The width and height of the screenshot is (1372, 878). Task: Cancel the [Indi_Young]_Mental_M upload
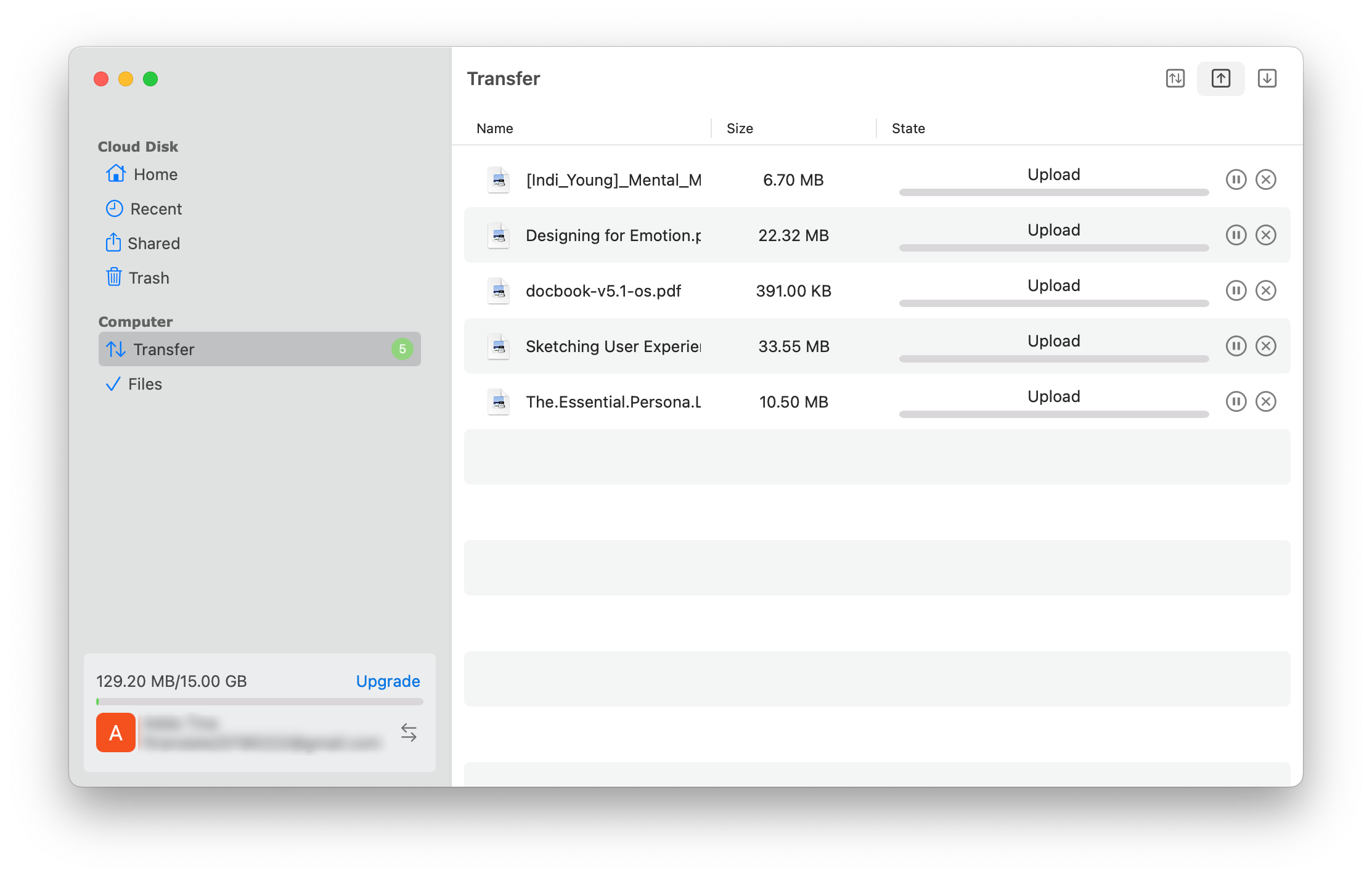click(x=1265, y=179)
